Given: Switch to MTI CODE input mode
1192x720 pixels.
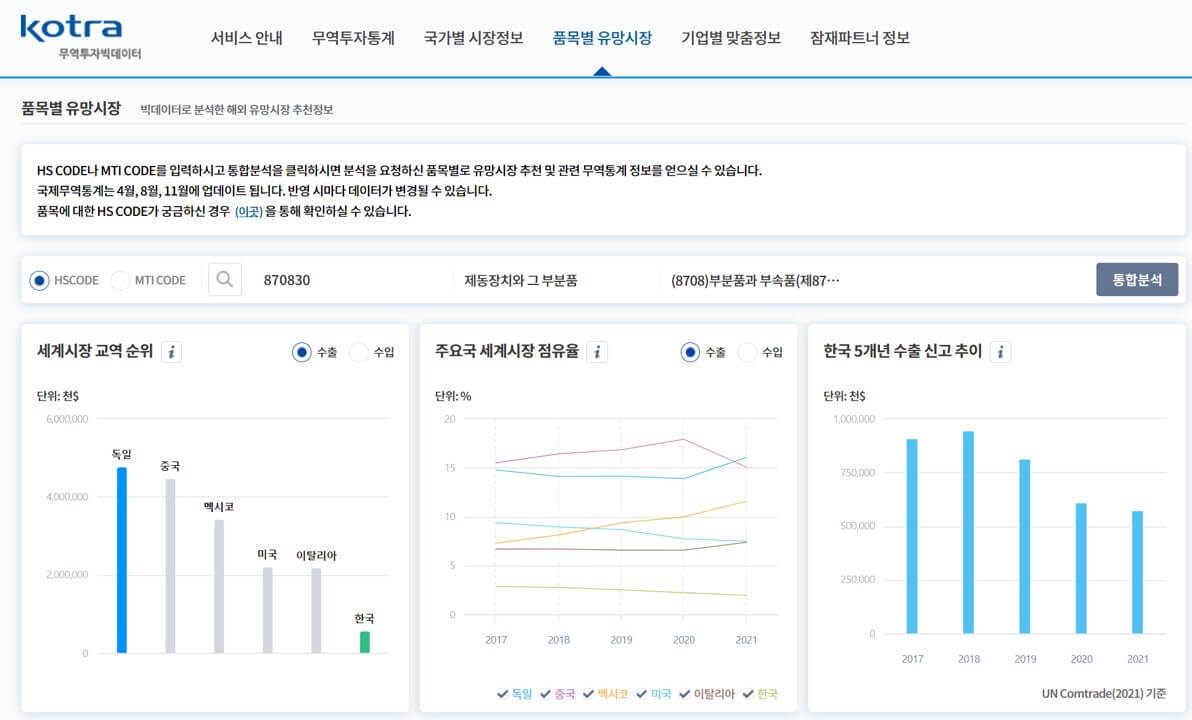Looking at the screenshot, I should tap(120, 280).
